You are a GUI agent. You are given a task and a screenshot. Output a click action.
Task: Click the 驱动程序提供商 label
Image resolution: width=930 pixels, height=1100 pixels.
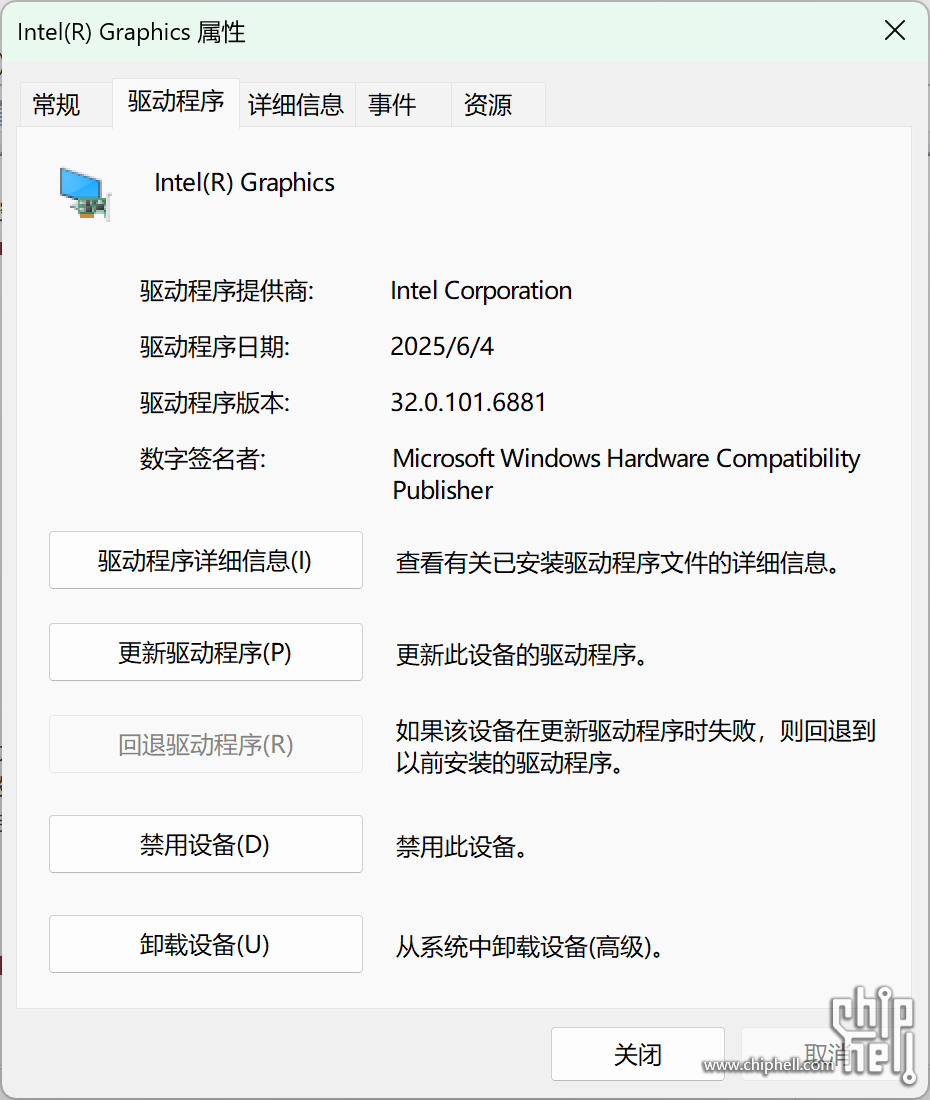click(227, 290)
